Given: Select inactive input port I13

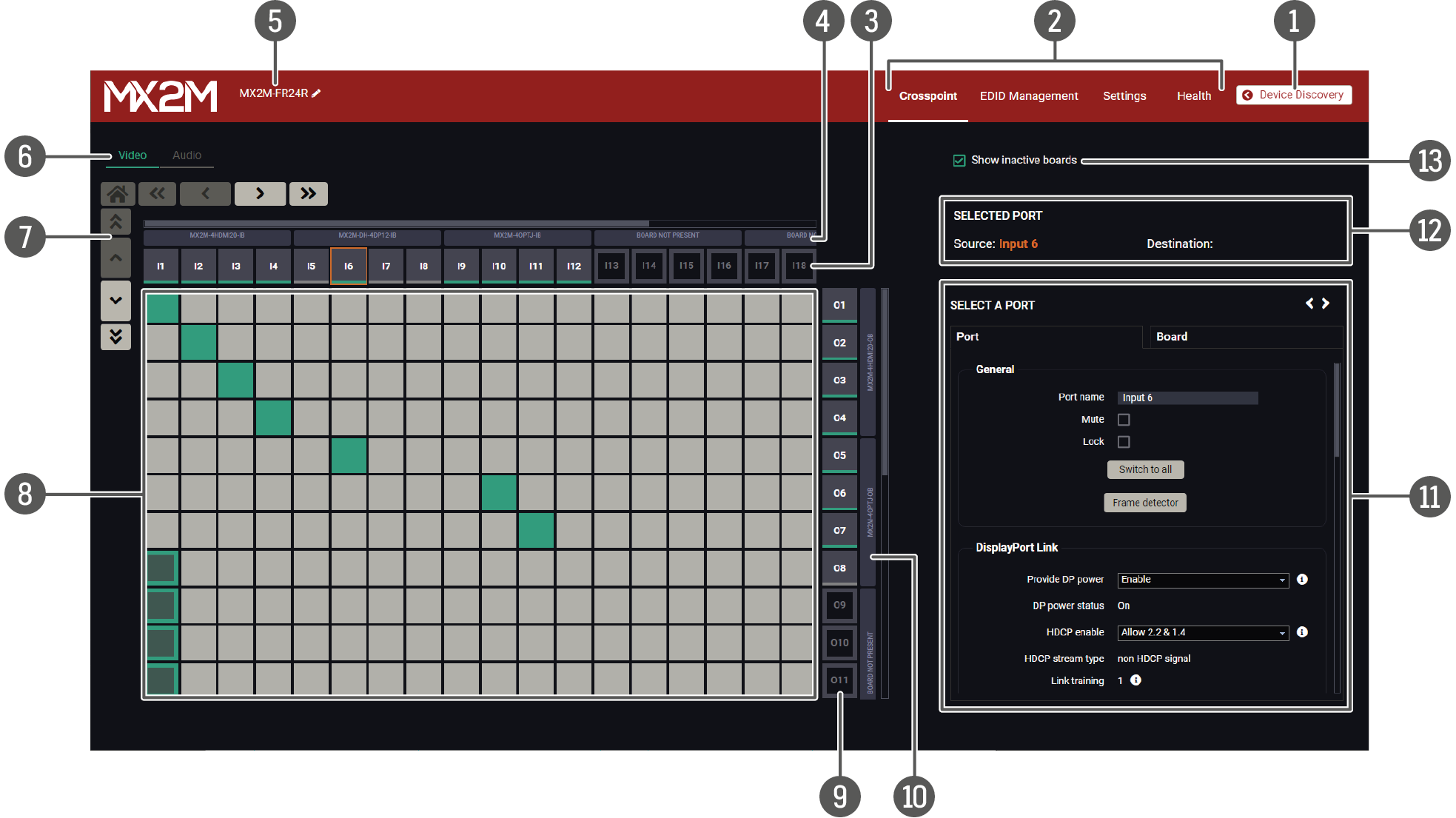Looking at the screenshot, I should (x=611, y=266).
